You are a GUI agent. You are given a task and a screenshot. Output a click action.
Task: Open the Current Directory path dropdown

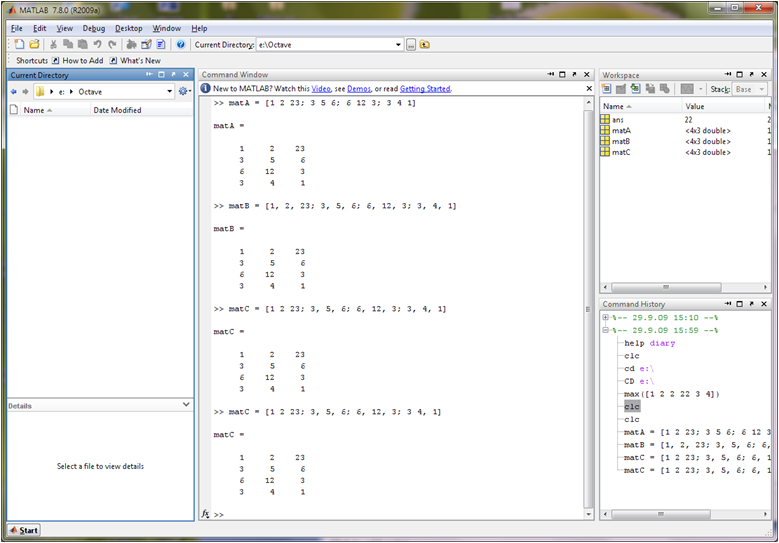coord(398,45)
